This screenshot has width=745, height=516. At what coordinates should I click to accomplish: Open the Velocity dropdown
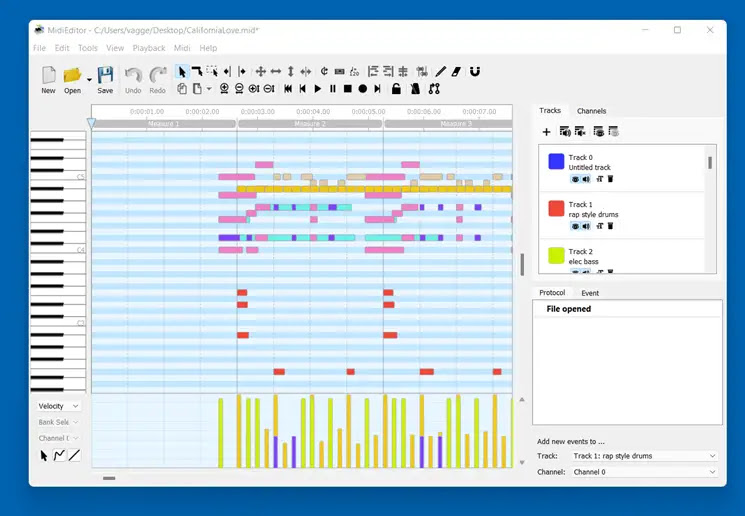coord(58,406)
